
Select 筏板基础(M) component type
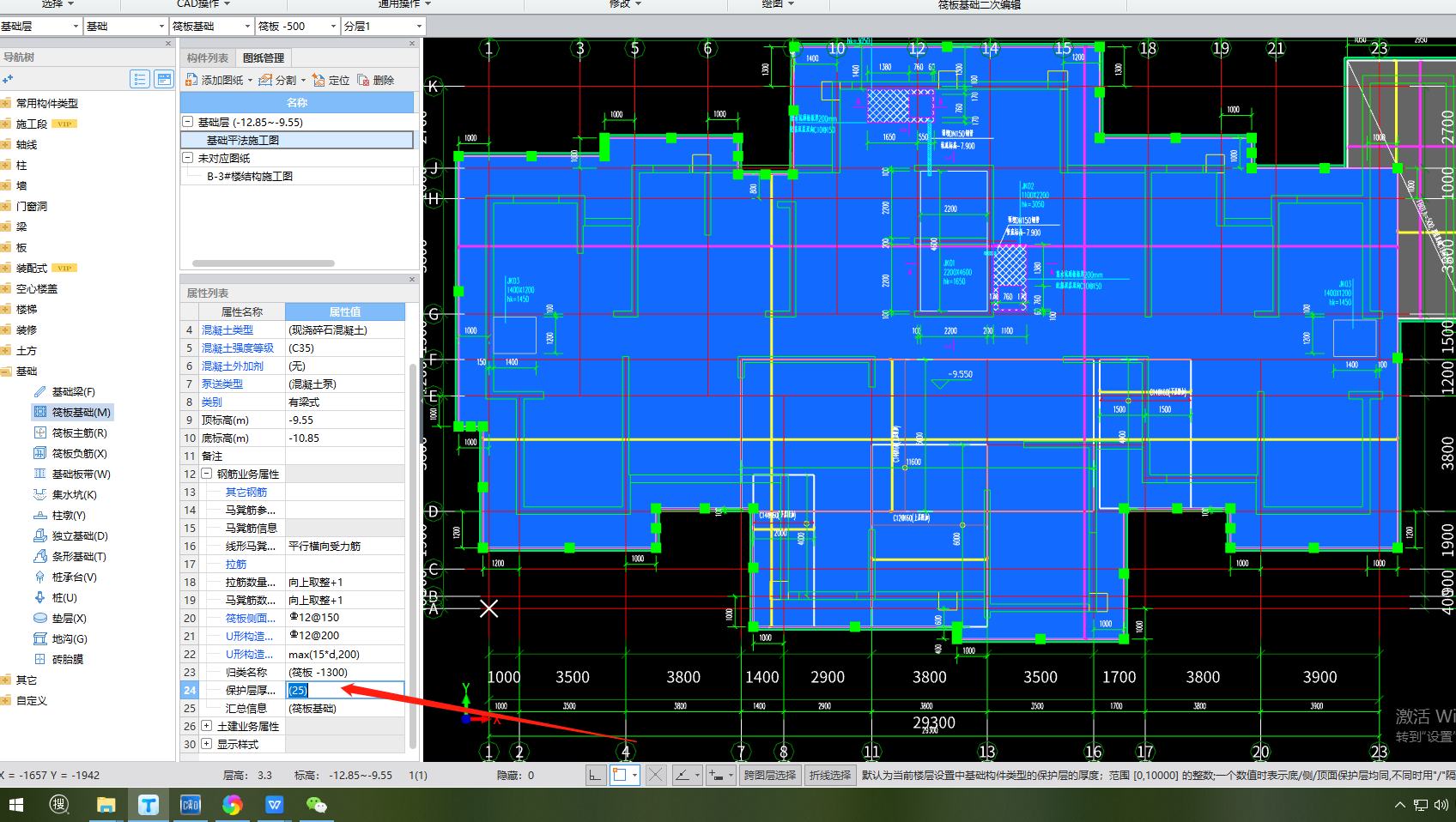point(72,413)
